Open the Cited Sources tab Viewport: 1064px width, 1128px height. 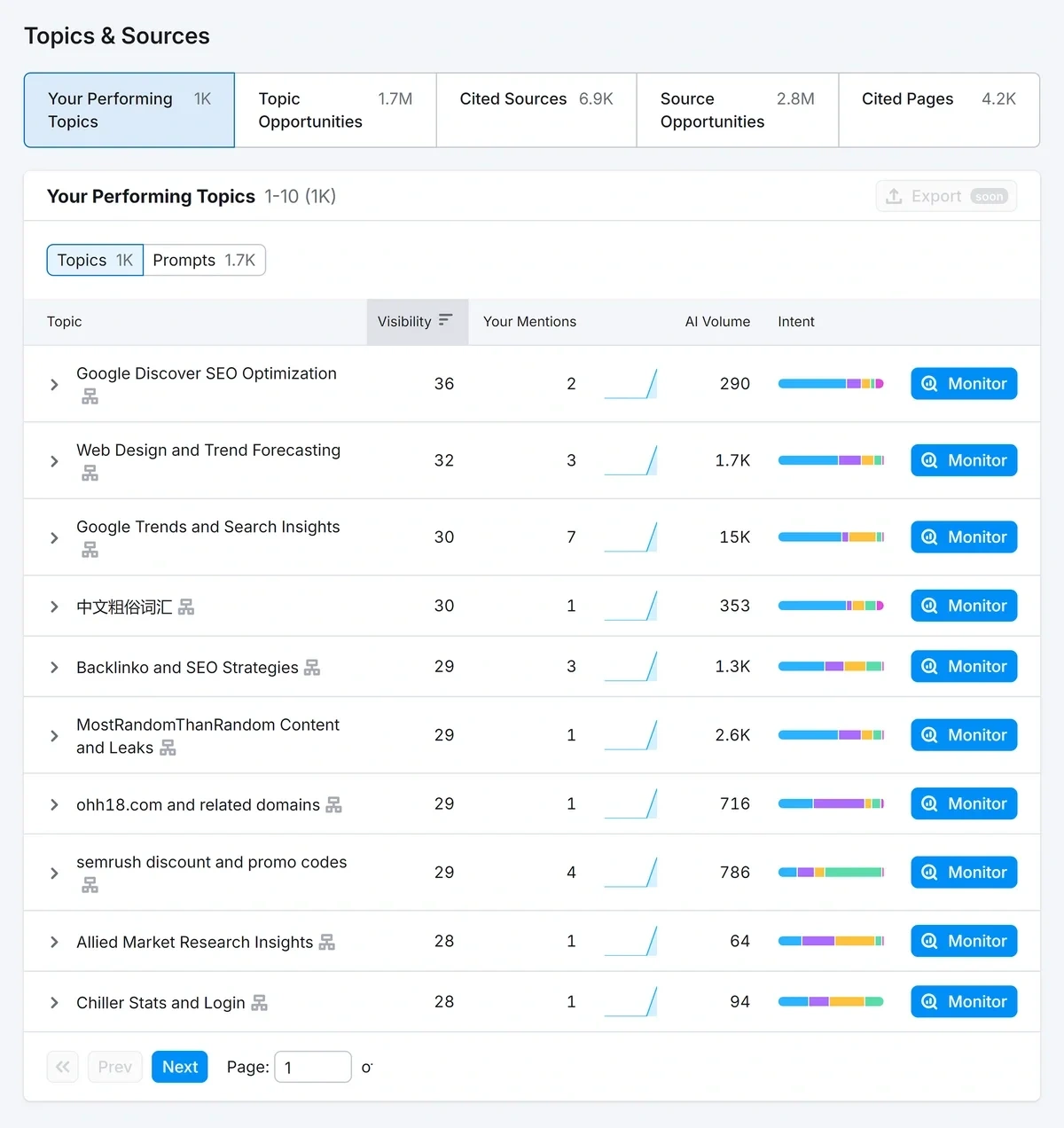click(535, 110)
